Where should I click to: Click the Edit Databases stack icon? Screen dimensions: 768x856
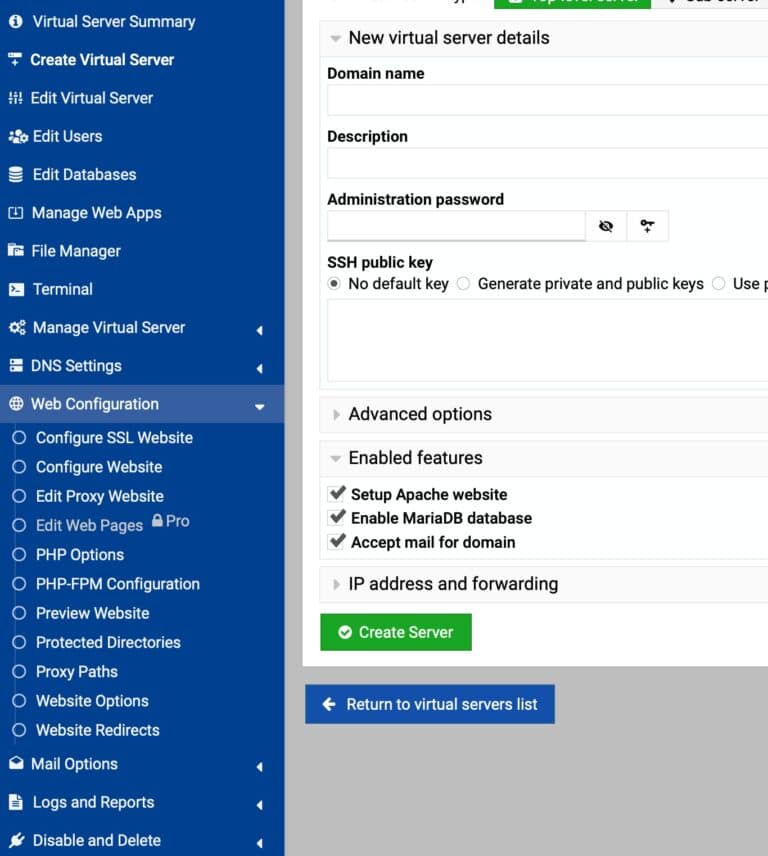tap(15, 174)
